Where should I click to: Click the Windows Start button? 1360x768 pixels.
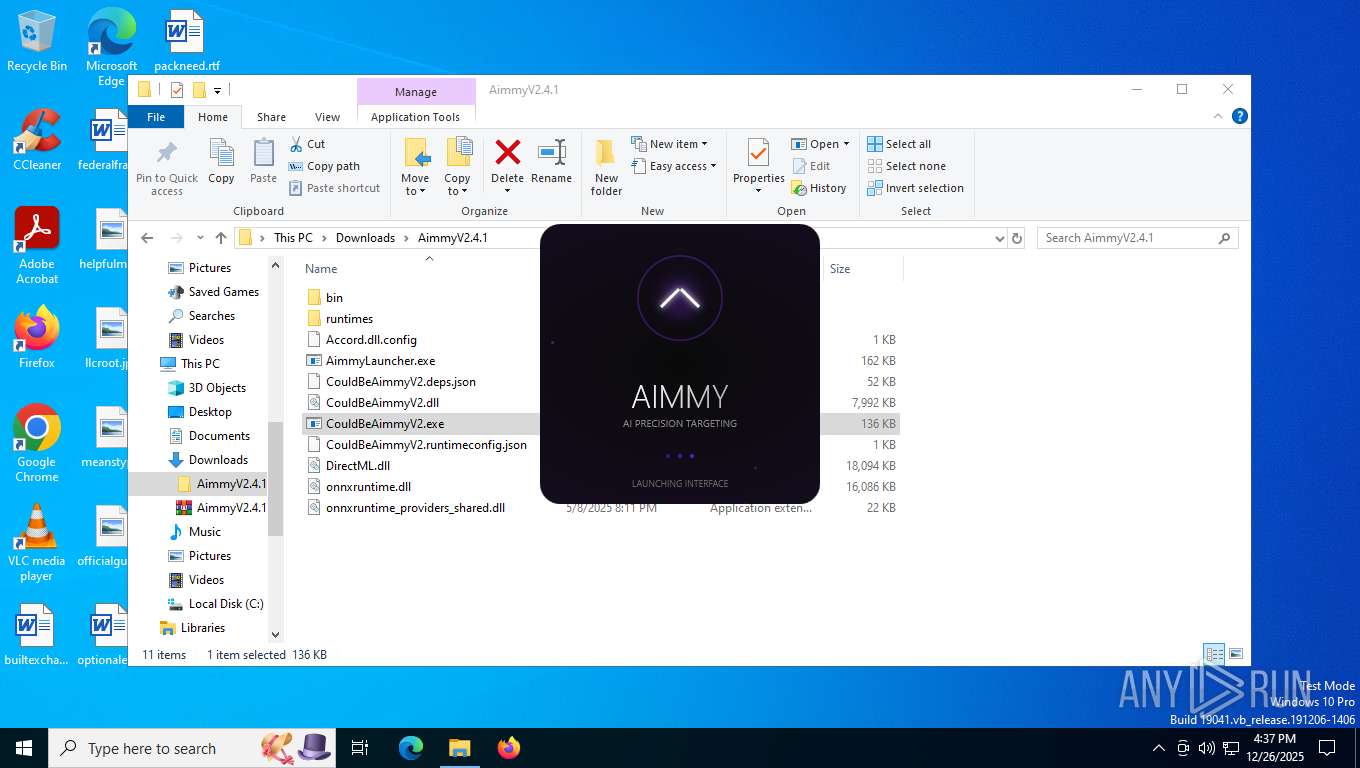click(x=24, y=748)
